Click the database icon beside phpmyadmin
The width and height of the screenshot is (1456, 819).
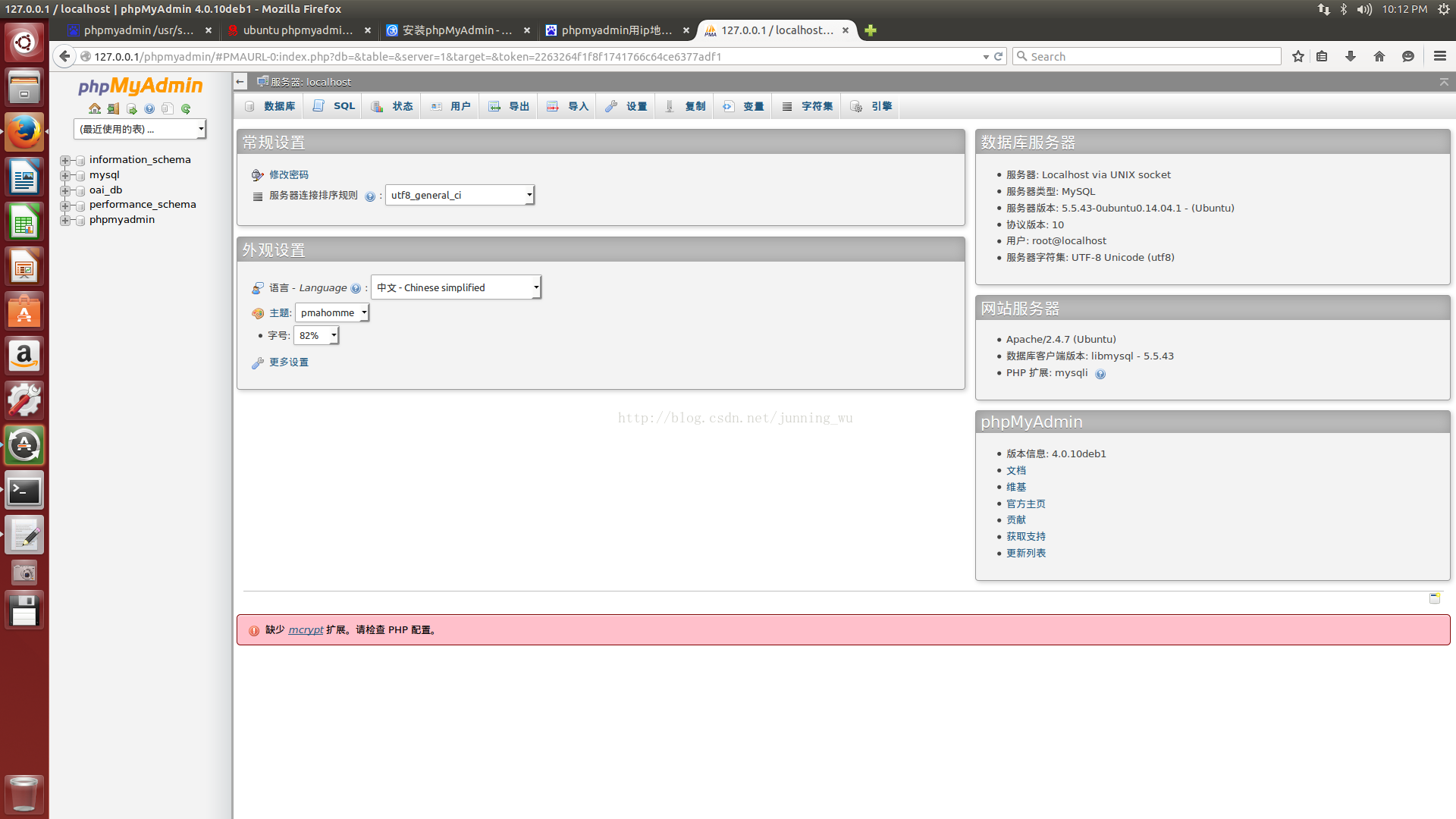click(80, 220)
